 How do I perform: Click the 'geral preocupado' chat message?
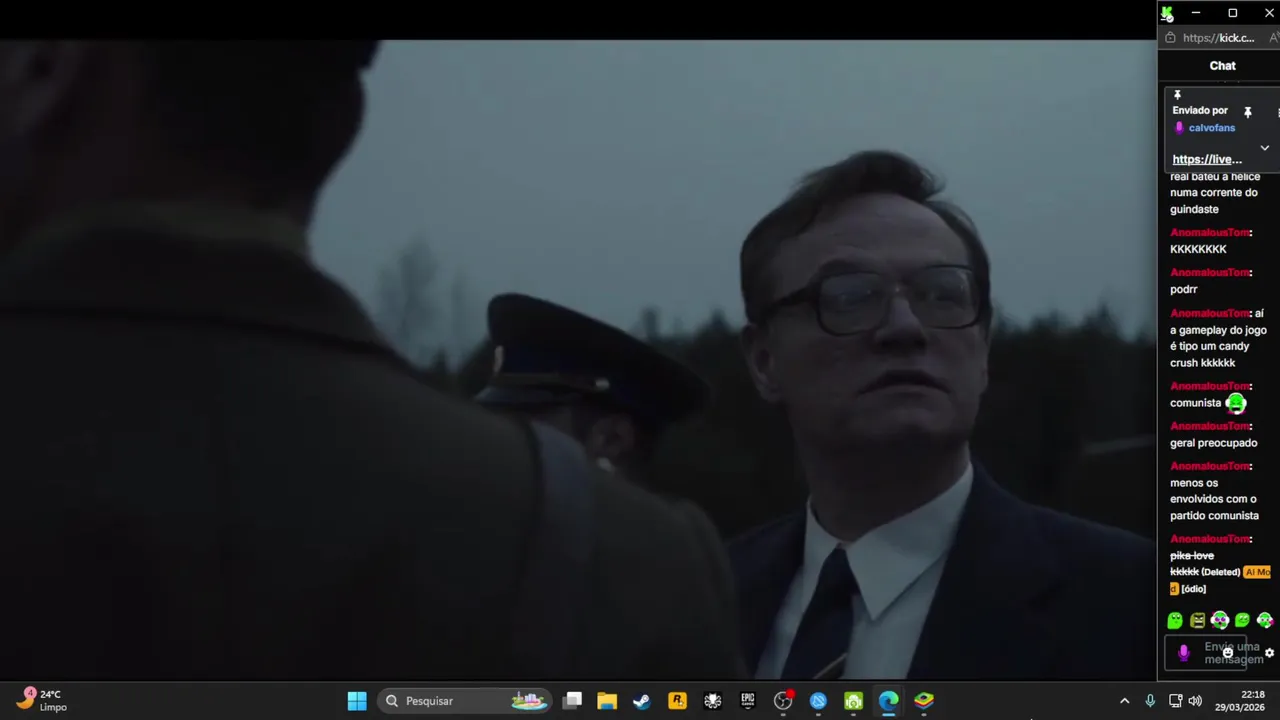(1213, 443)
